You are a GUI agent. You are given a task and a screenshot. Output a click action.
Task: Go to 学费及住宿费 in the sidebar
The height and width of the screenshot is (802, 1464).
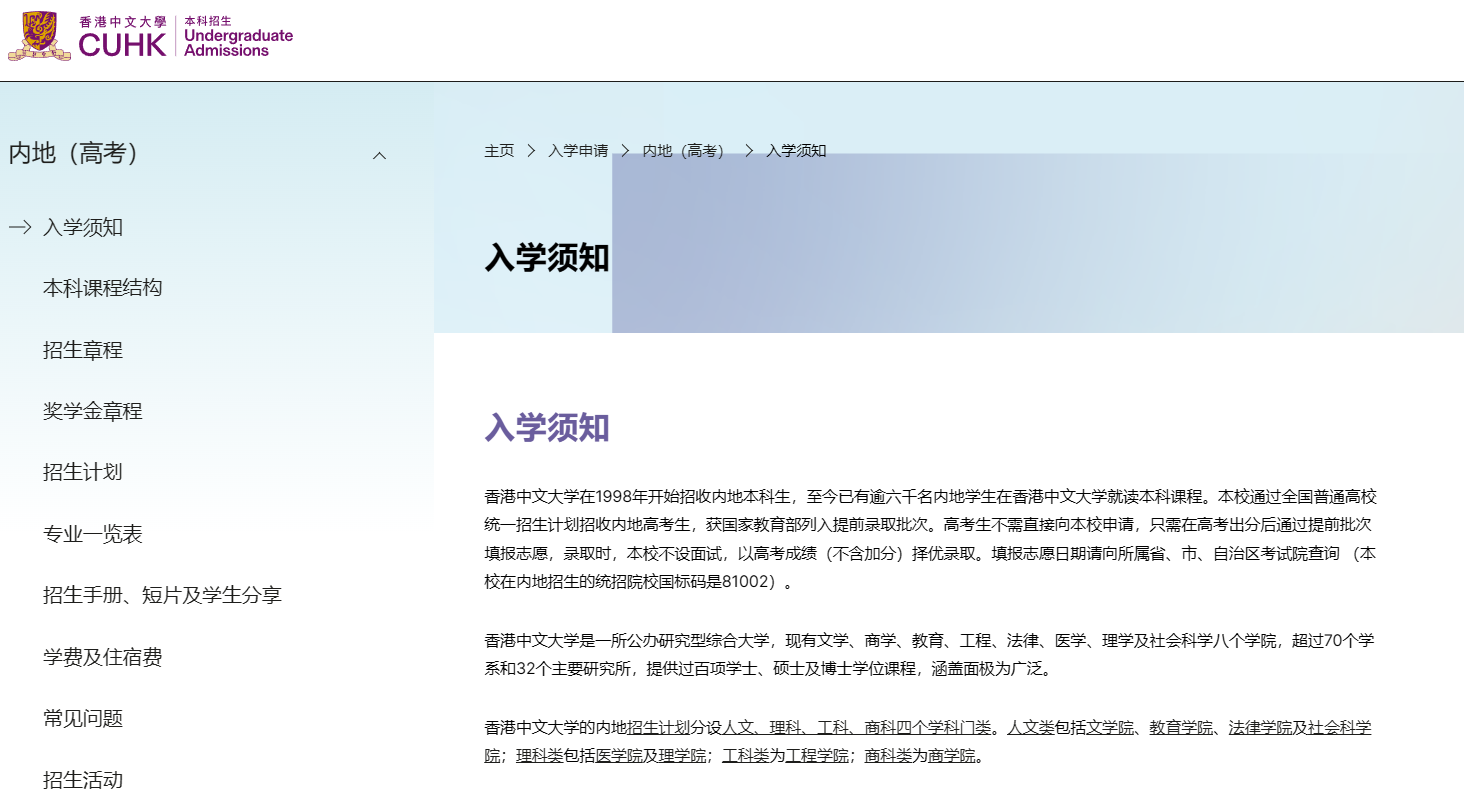tap(102, 657)
